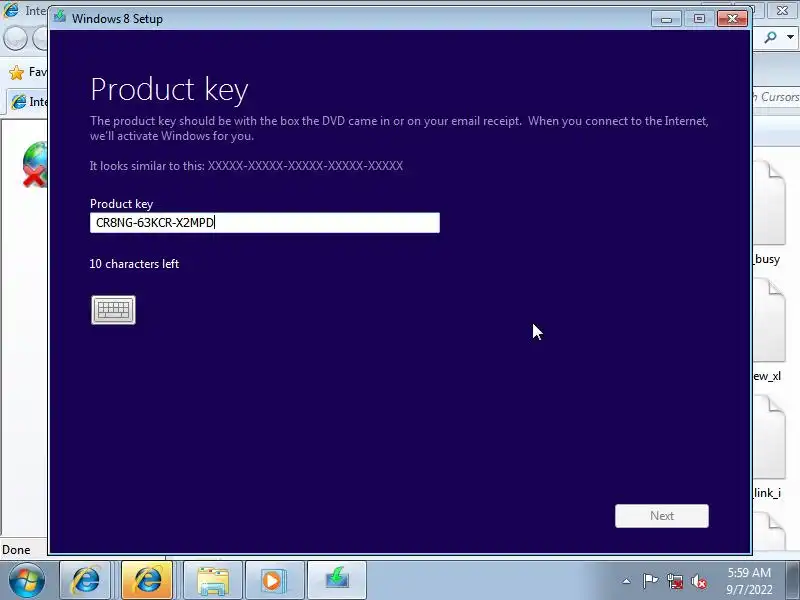Click the search magnifier in Internet Explorer
Image resolution: width=800 pixels, height=600 pixels.
[x=770, y=37]
